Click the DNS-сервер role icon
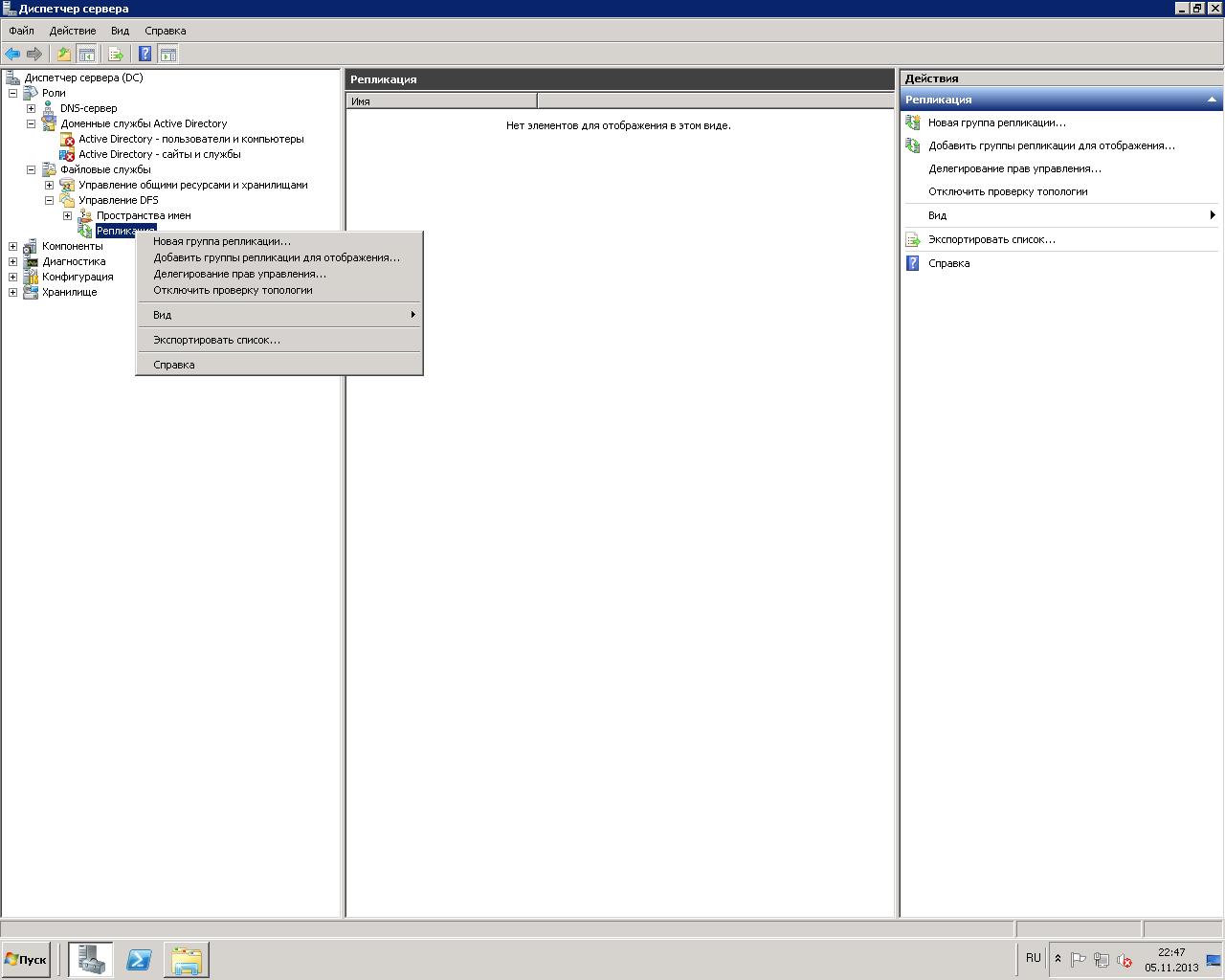 tap(49, 108)
